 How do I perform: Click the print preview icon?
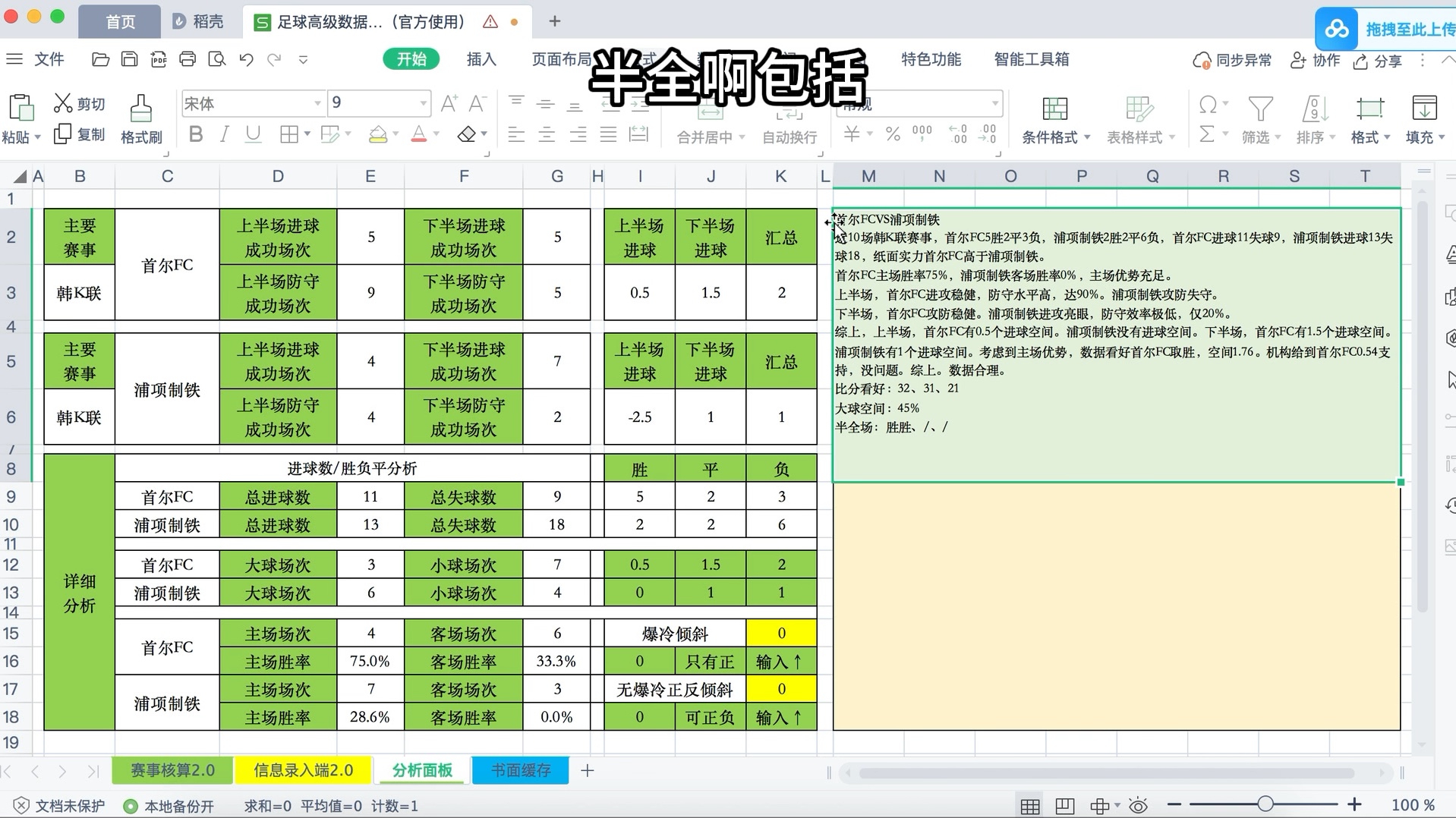click(217, 59)
